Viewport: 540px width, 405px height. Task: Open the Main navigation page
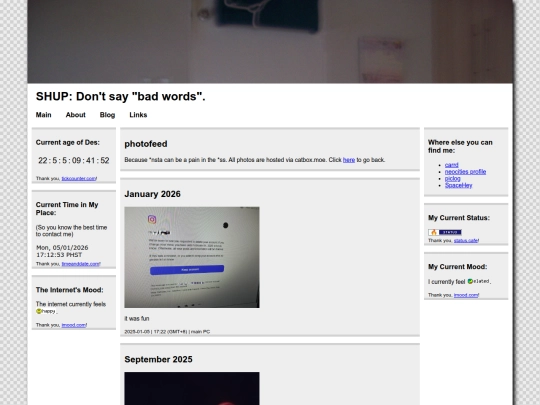pos(43,115)
